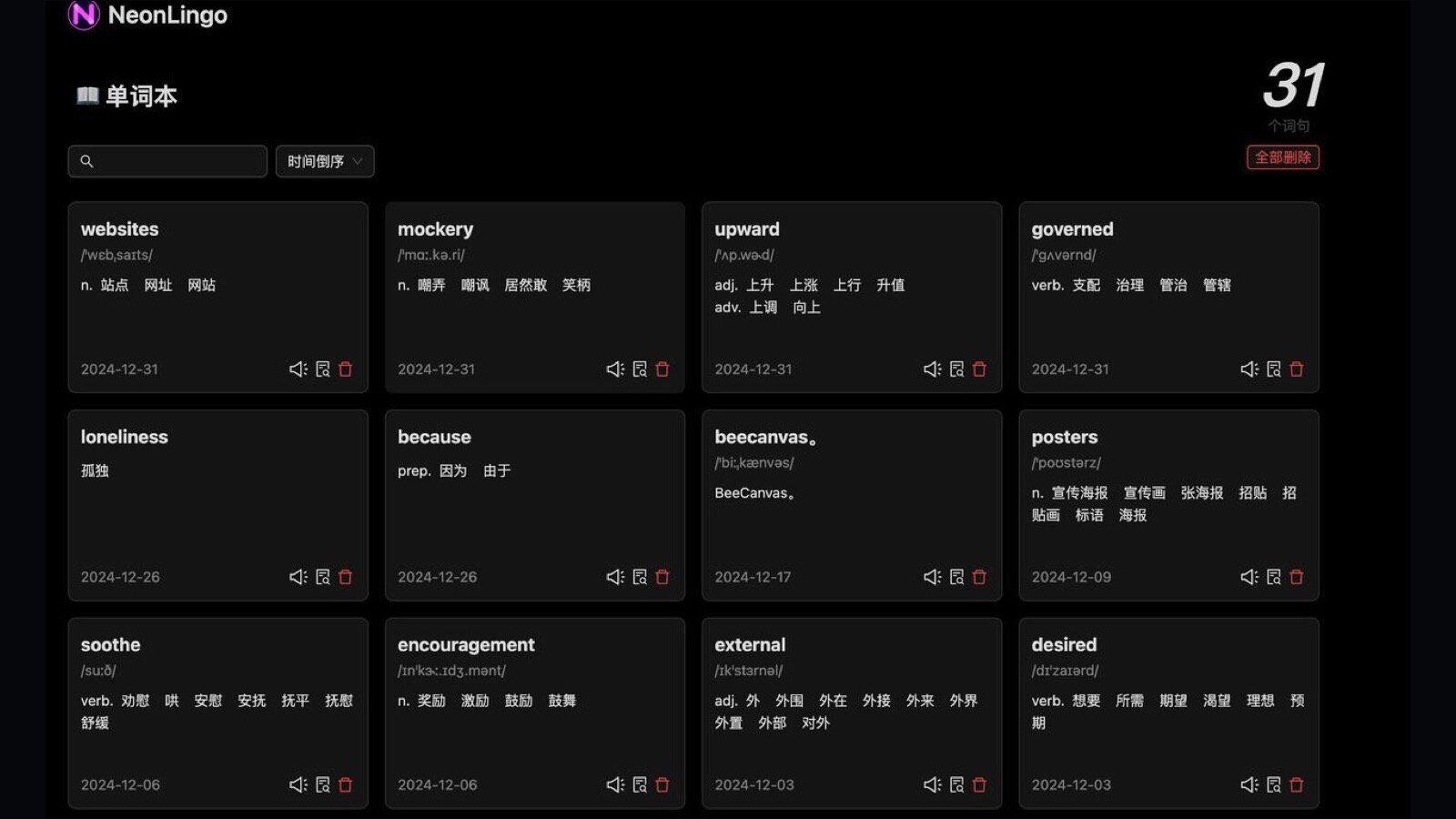Select the 'mockery' word card title
Viewport: 1456px width, 819px height.
[x=435, y=229]
